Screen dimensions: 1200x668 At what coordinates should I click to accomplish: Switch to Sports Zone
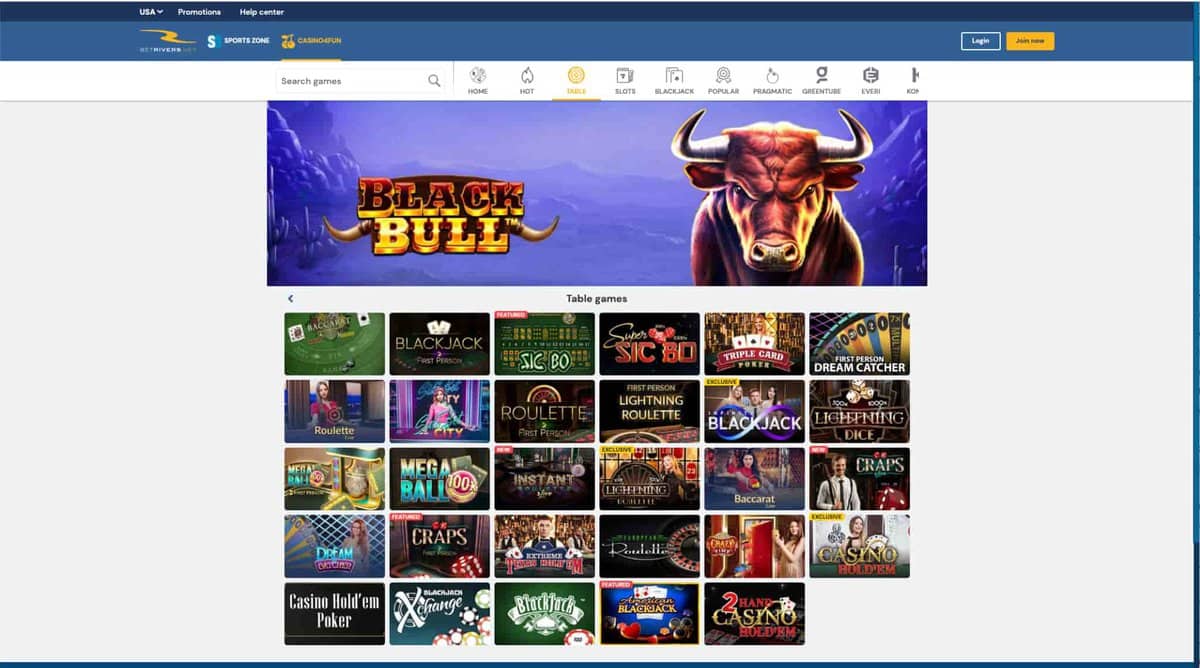[238, 41]
